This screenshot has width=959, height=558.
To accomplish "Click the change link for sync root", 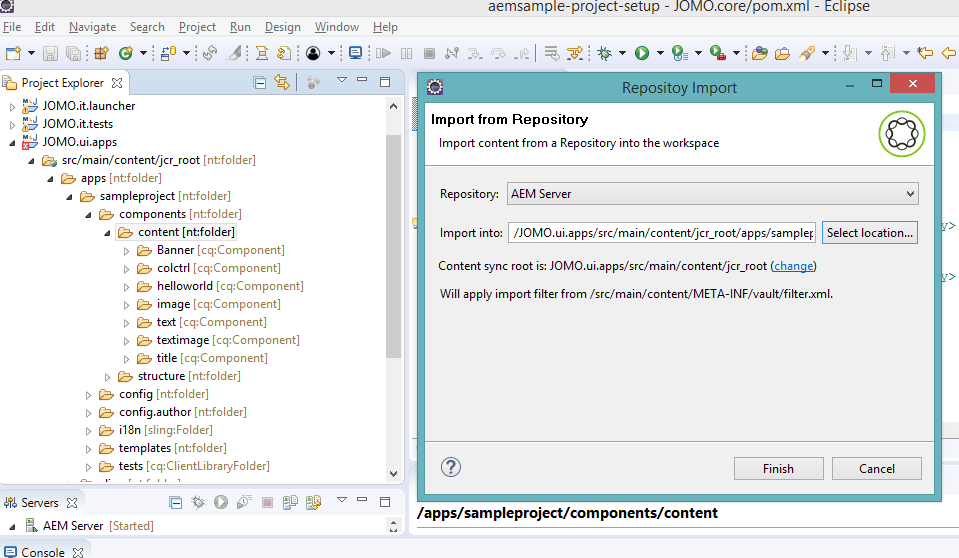I will (794, 266).
